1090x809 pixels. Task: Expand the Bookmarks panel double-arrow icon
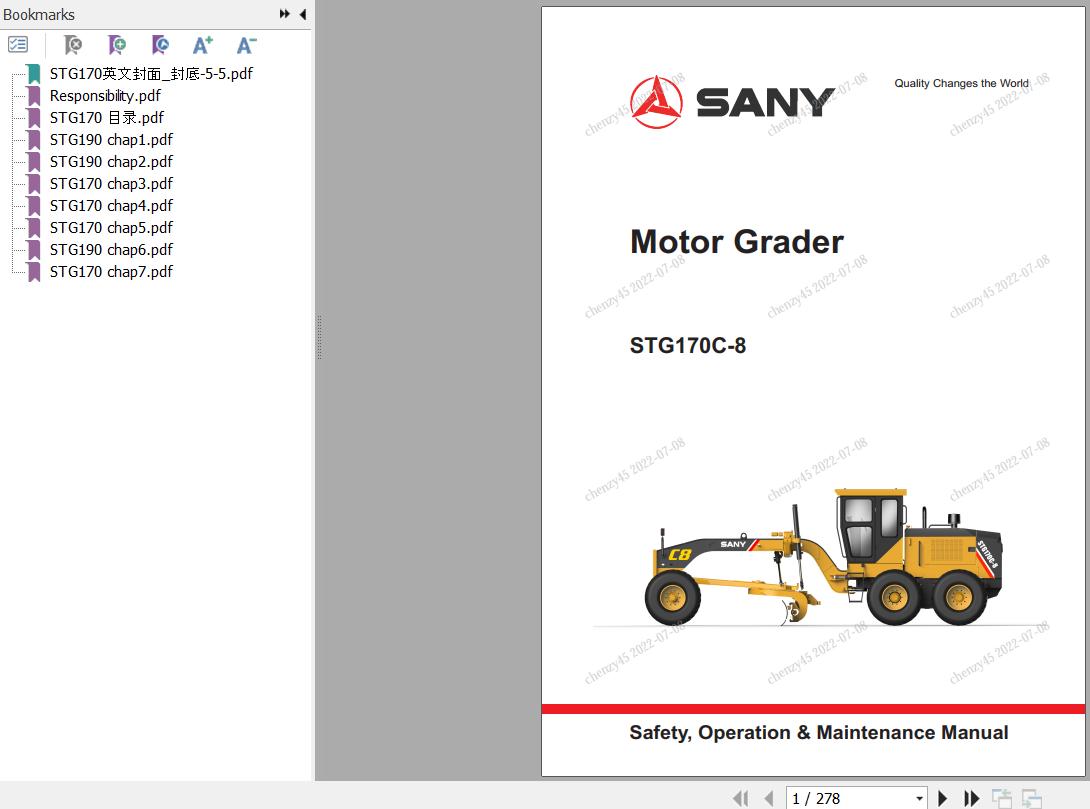tap(284, 14)
